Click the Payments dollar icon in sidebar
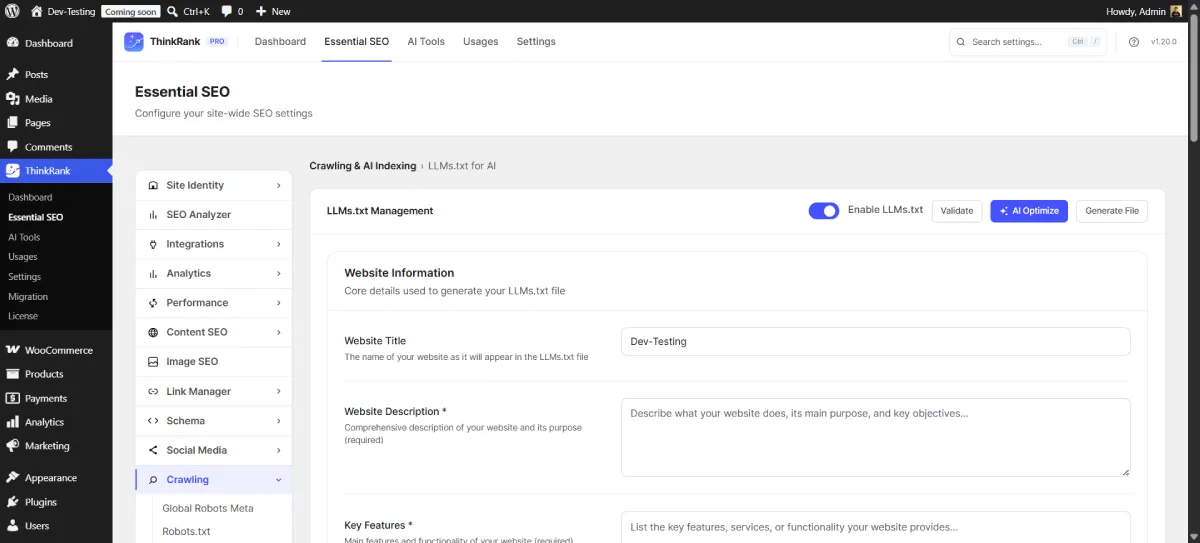The image size is (1200, 543). click(12, 398)
